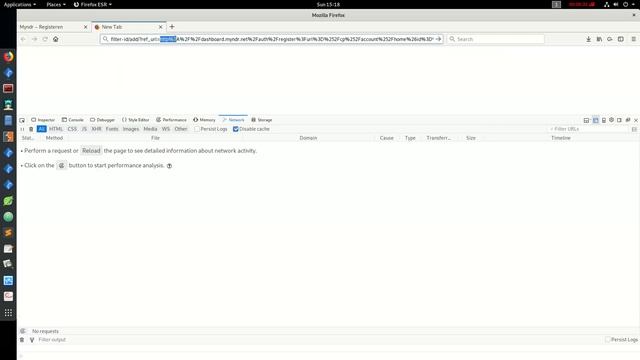Open the Inspector devtools tab

click(x=43, y=120)
